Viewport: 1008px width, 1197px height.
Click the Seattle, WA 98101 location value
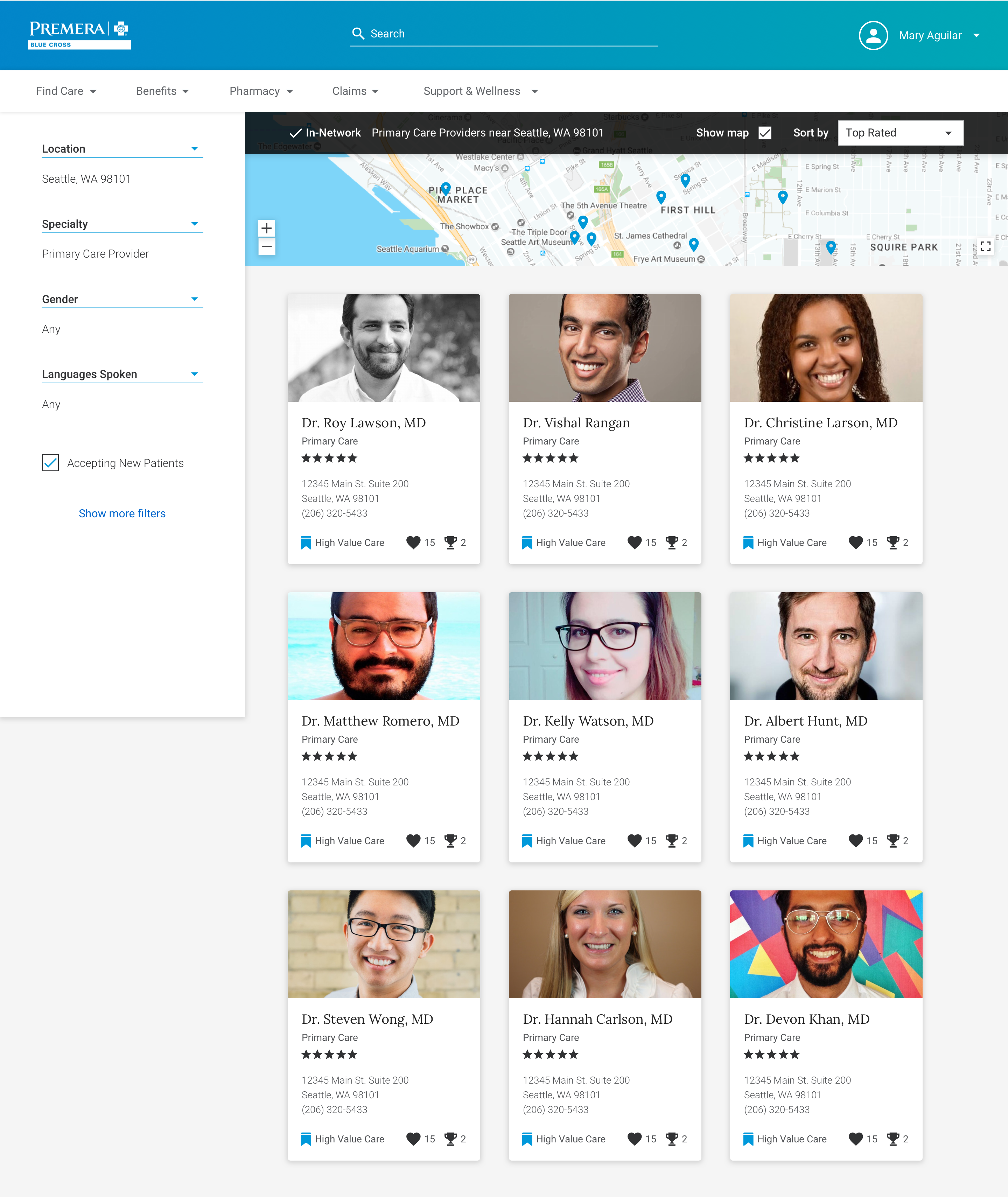pyautogui.click(x=86, y=179)
